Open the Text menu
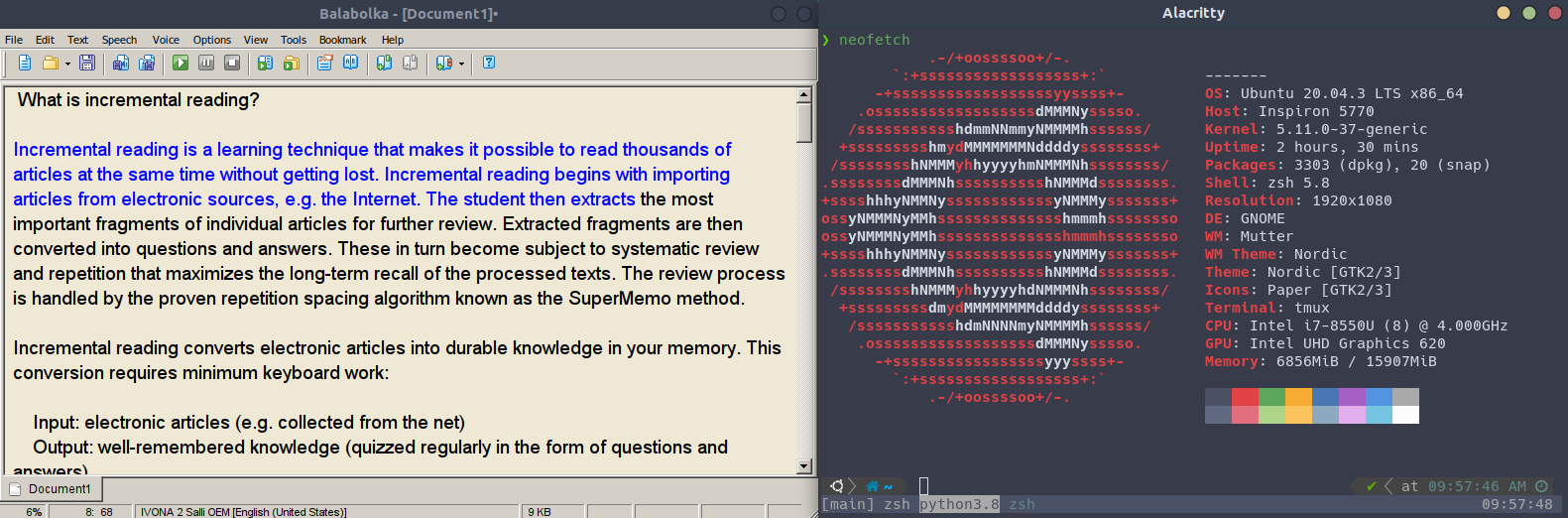 [77, 40]
